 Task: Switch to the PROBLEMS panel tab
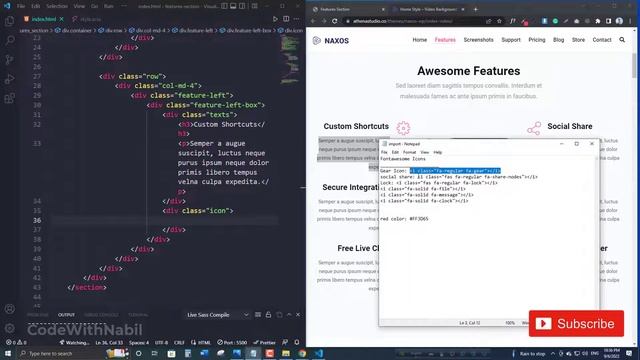(x=38, y=315)
